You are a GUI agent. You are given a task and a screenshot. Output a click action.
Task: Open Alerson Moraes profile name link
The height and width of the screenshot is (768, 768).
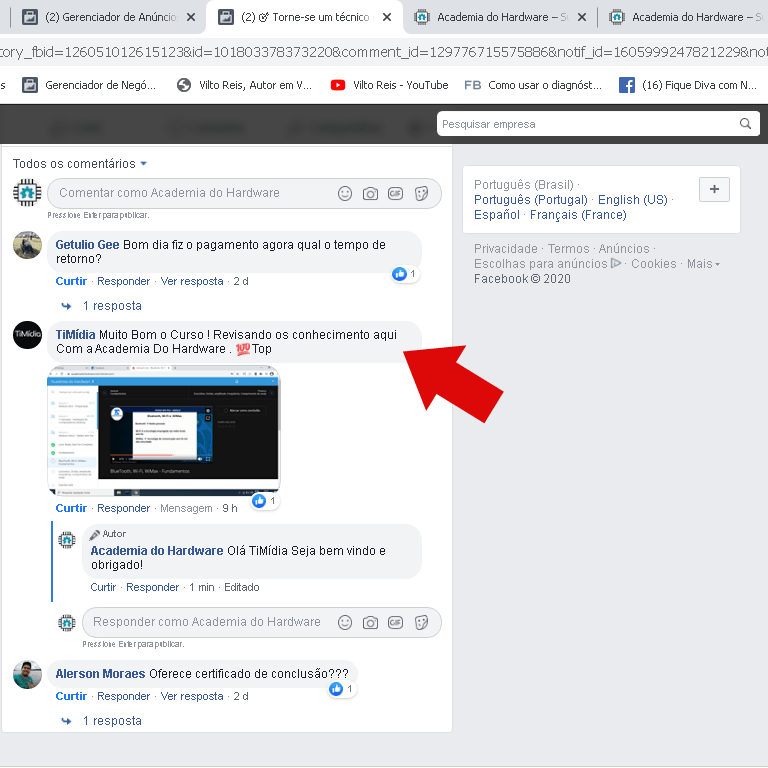pos(100,674)
